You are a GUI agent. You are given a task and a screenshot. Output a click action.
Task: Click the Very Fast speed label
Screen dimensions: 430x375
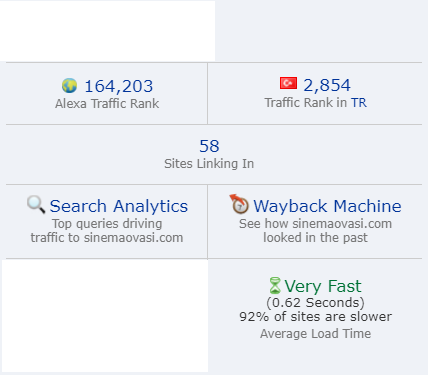pos(323,286)
